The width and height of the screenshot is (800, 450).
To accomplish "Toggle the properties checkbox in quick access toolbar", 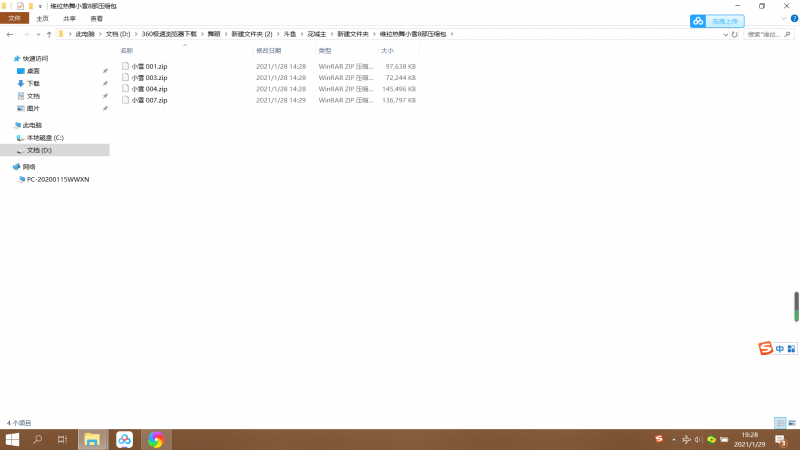I will point(20,6).
